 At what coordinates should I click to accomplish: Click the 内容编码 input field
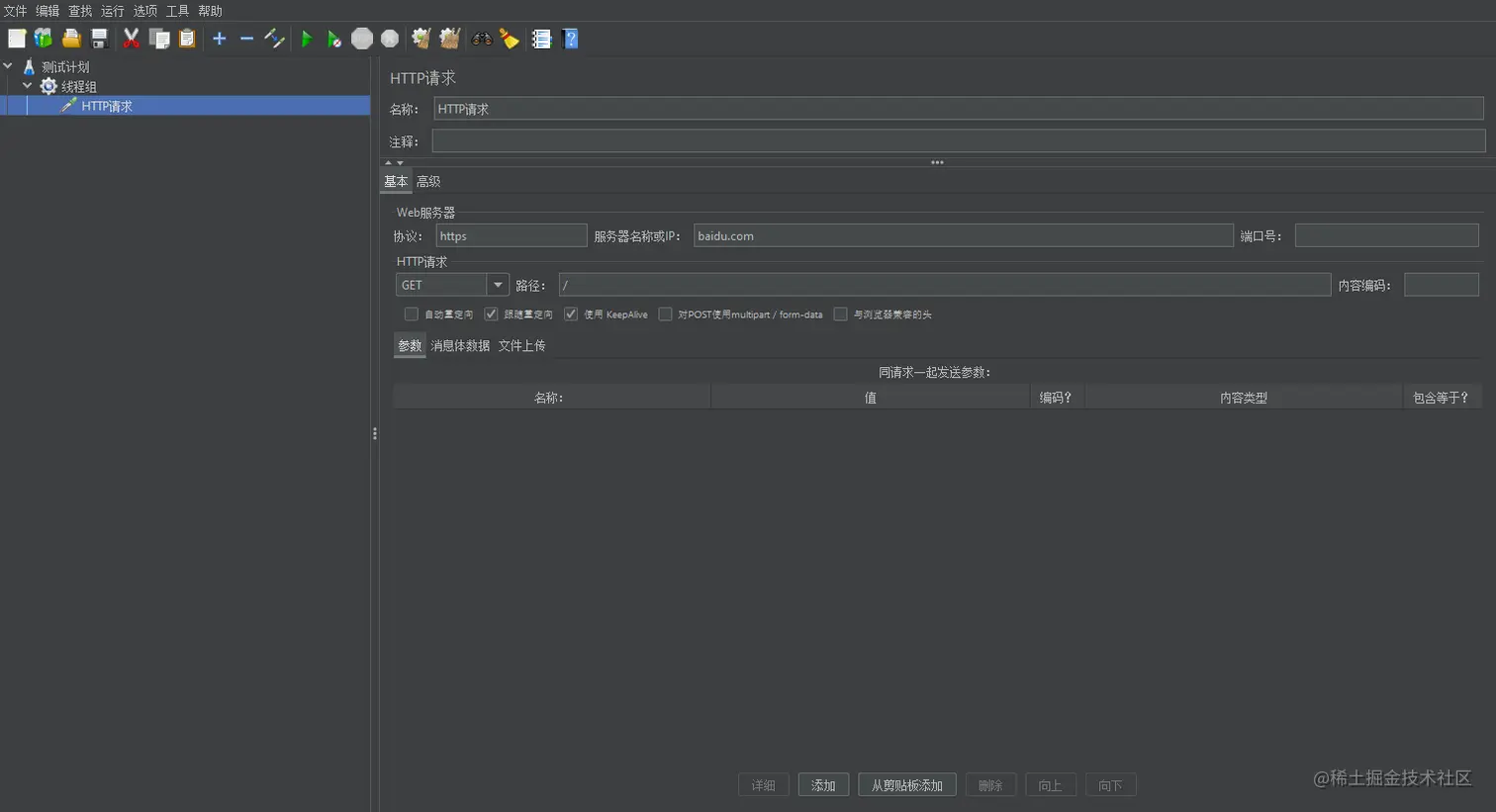1442,285
